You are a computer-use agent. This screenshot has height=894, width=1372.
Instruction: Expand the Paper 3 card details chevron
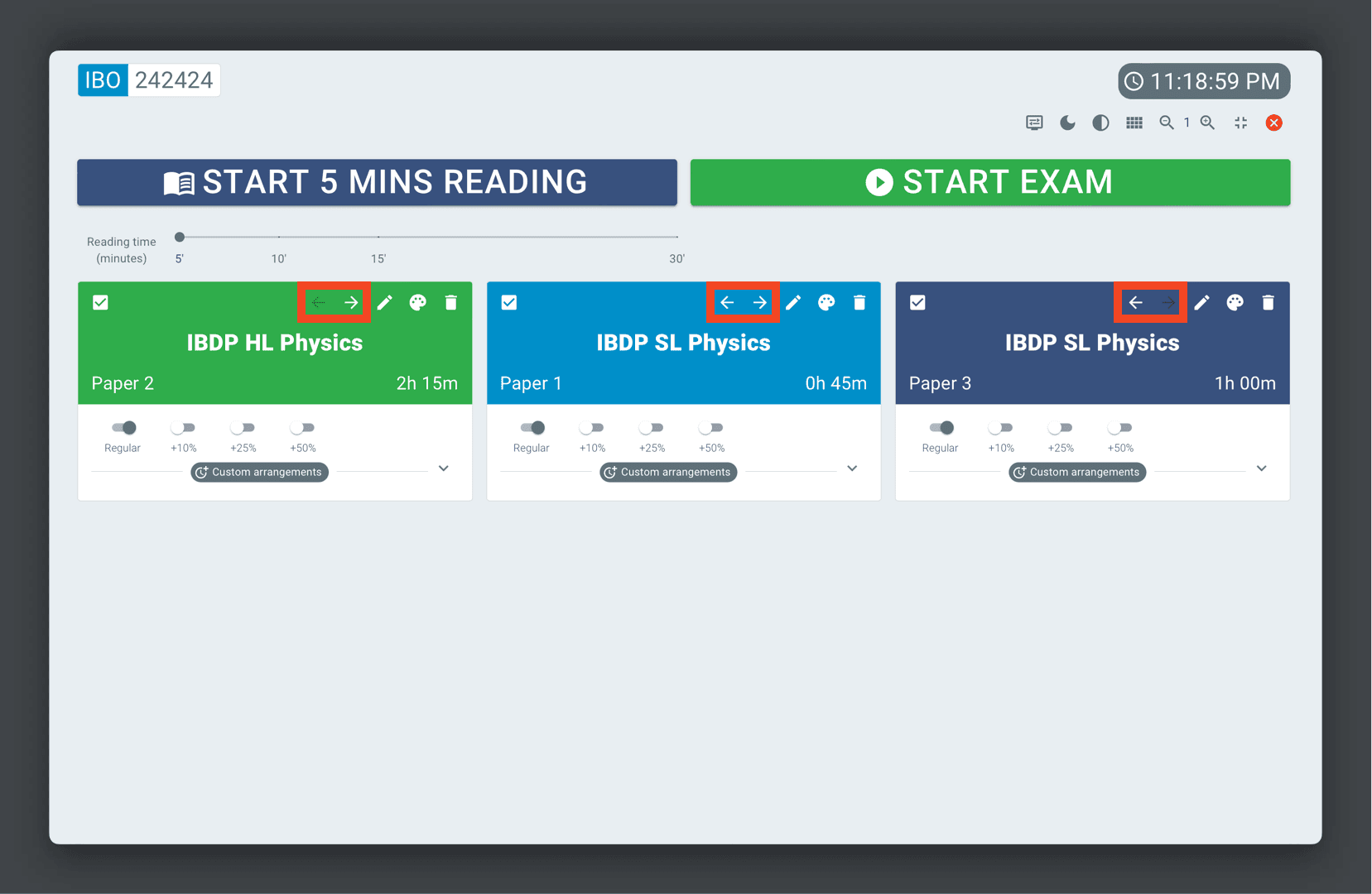point(1261,469)
